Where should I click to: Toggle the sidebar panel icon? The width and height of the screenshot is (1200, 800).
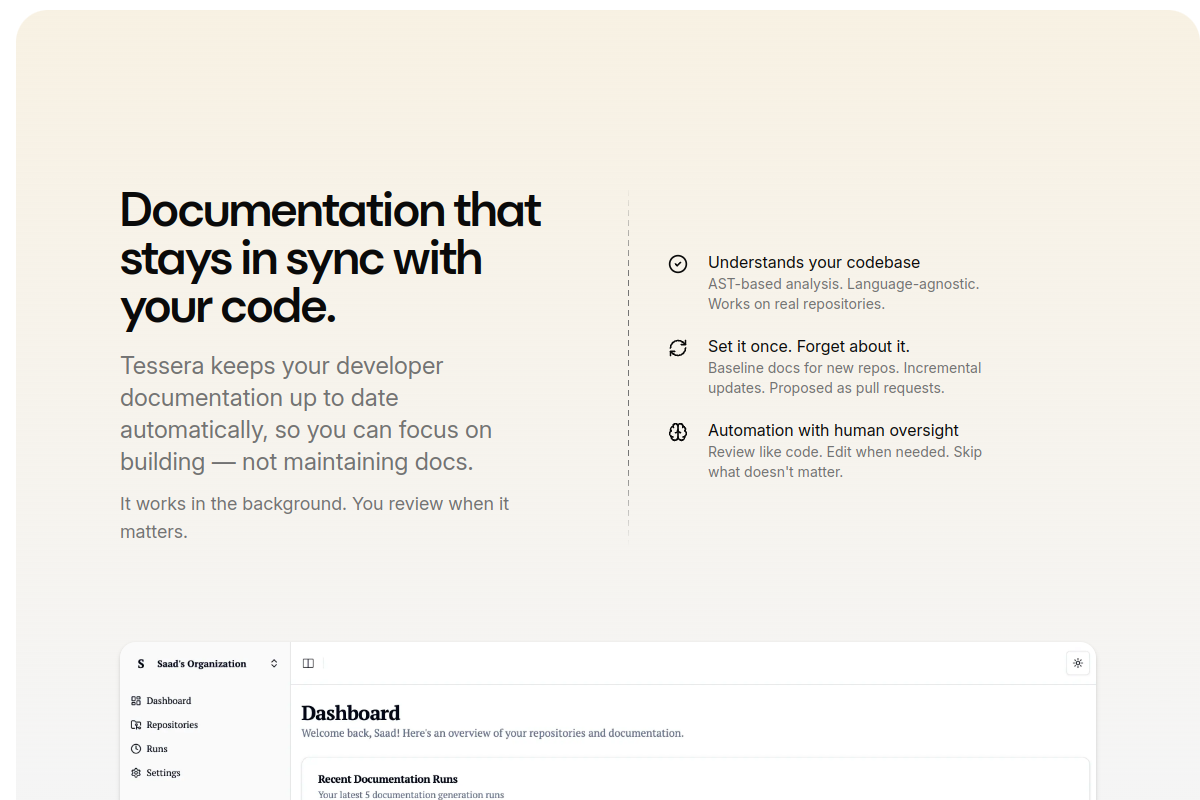(x=308, y=663)
